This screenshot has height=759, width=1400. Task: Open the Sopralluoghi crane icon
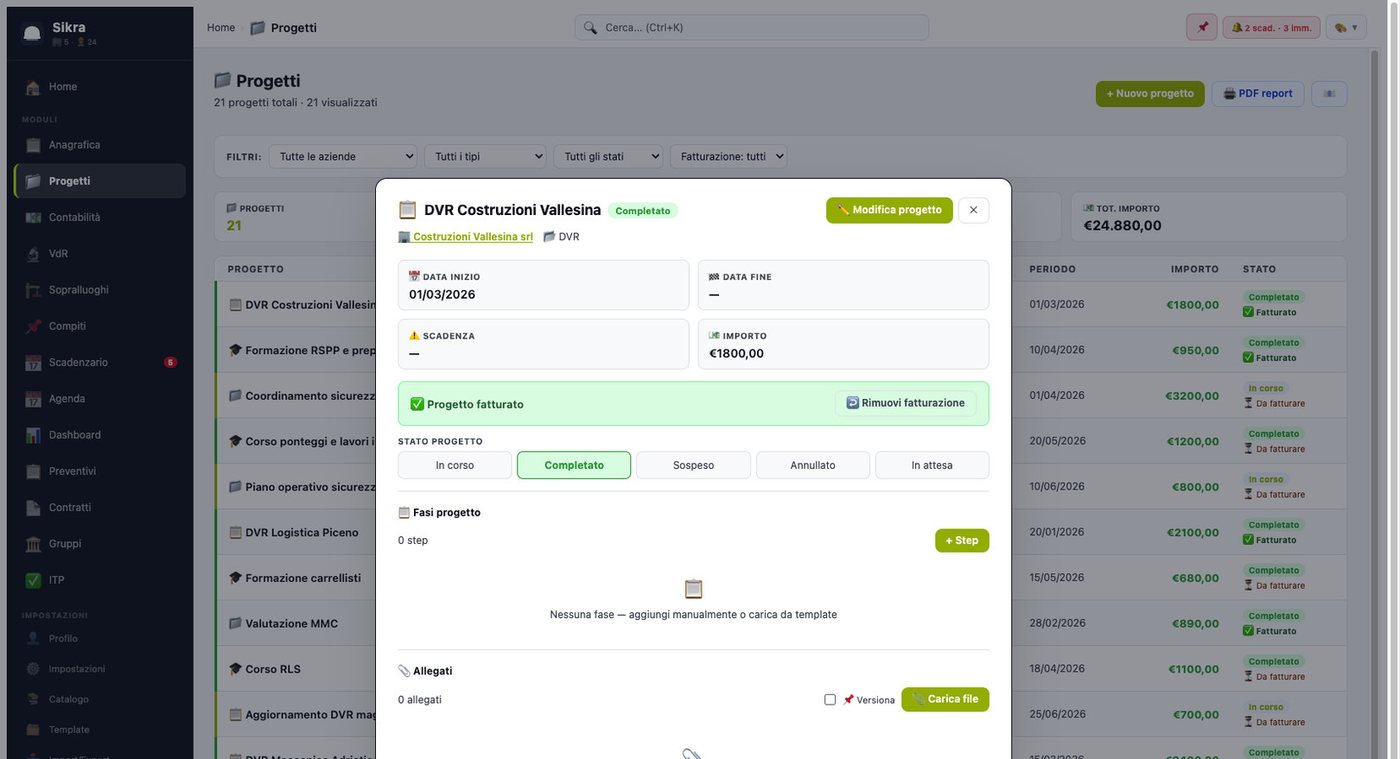click(x=33, y=290)
